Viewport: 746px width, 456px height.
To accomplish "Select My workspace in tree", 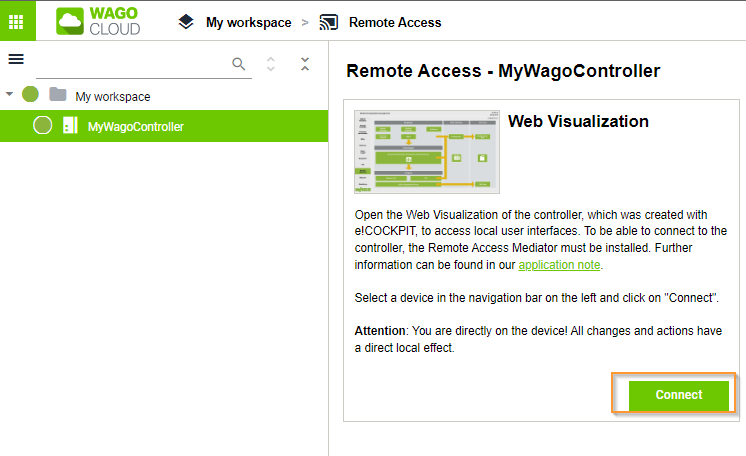I will (x=113, y=97).
